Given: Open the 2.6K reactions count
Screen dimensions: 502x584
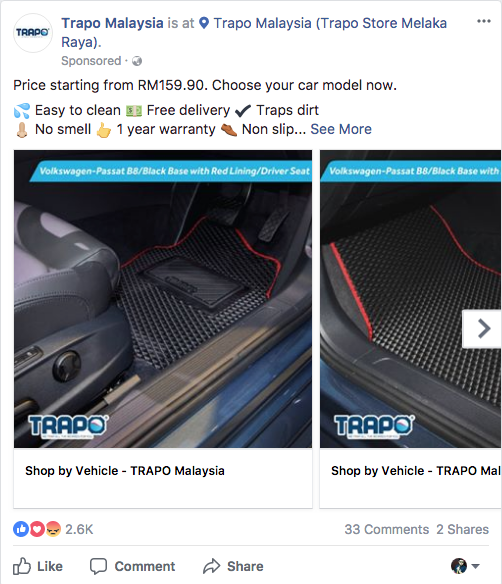Looking at the screenshot, I should [79, 529].
